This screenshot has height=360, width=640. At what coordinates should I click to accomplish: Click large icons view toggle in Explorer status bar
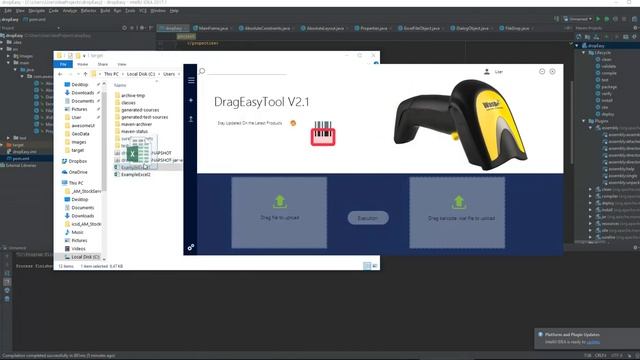pyautogui.click(x=374, y=266)
